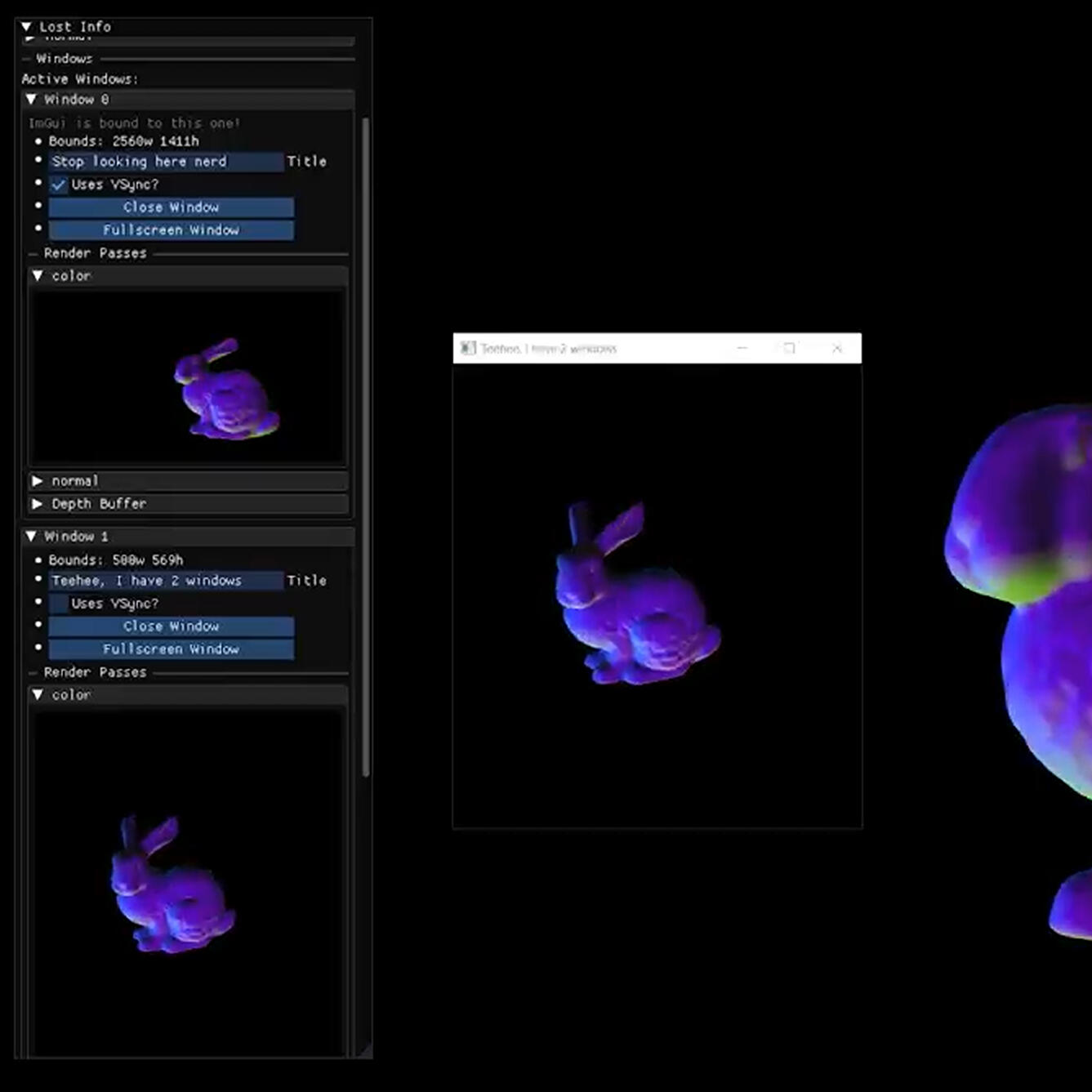
Task: Minimize the Teehee second window
Action: tap(742, 348)
